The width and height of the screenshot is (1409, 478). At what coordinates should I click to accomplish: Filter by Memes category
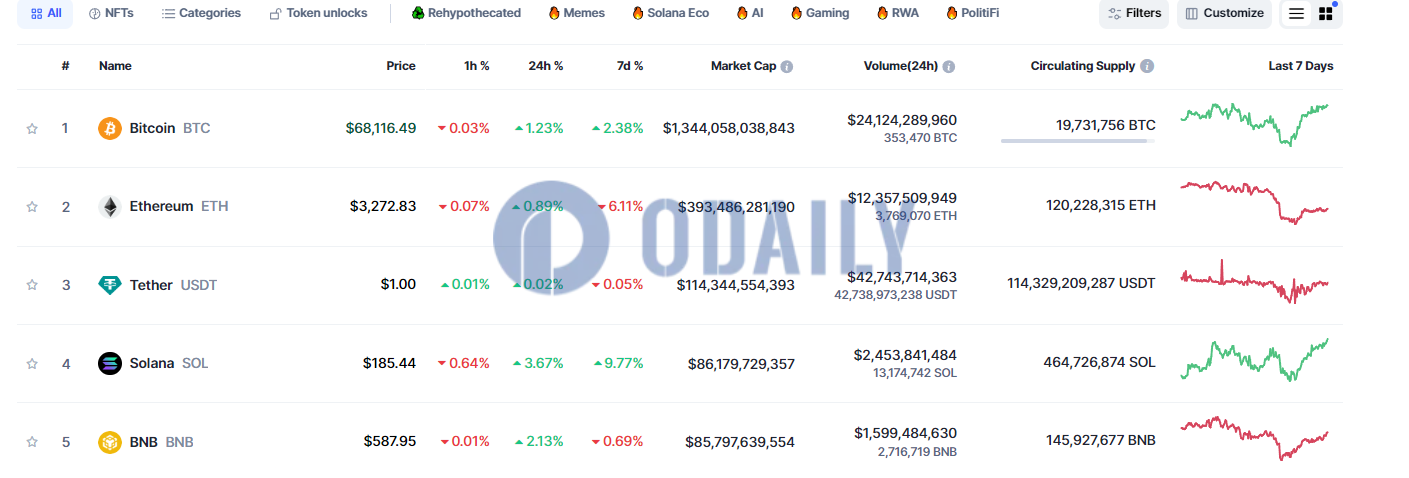(577, 13)
